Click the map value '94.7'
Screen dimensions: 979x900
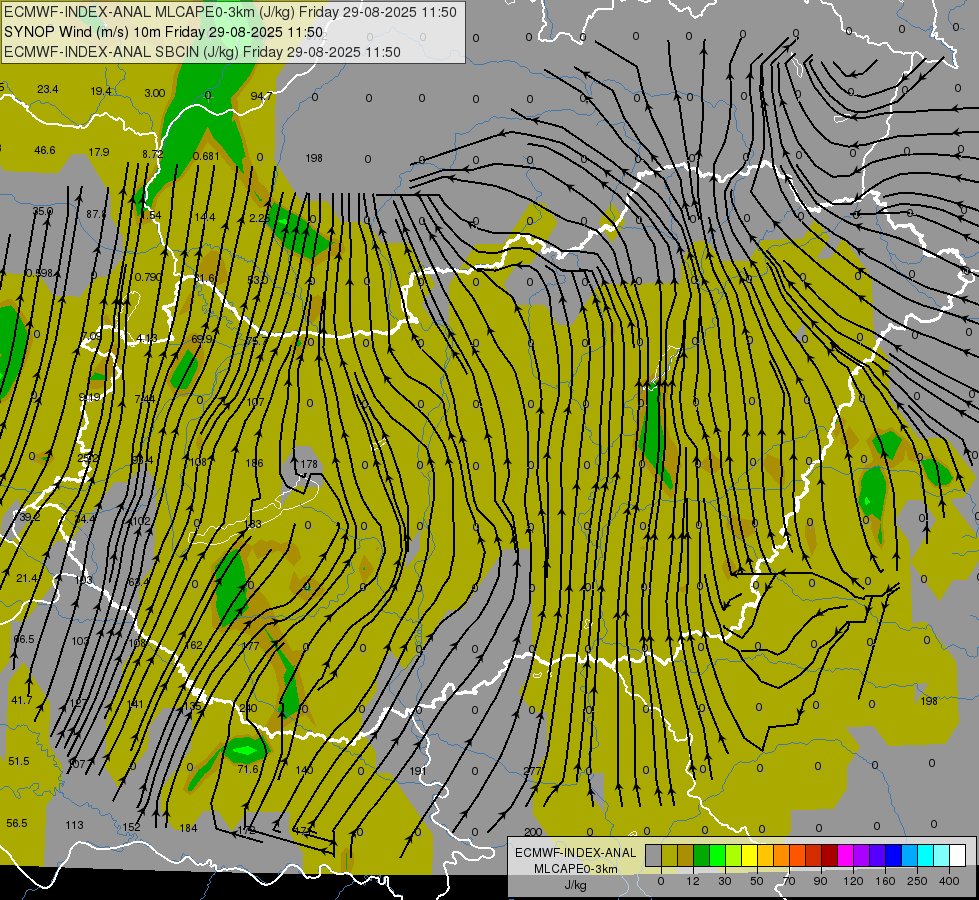pyautogui.click(x=261, y=96)
